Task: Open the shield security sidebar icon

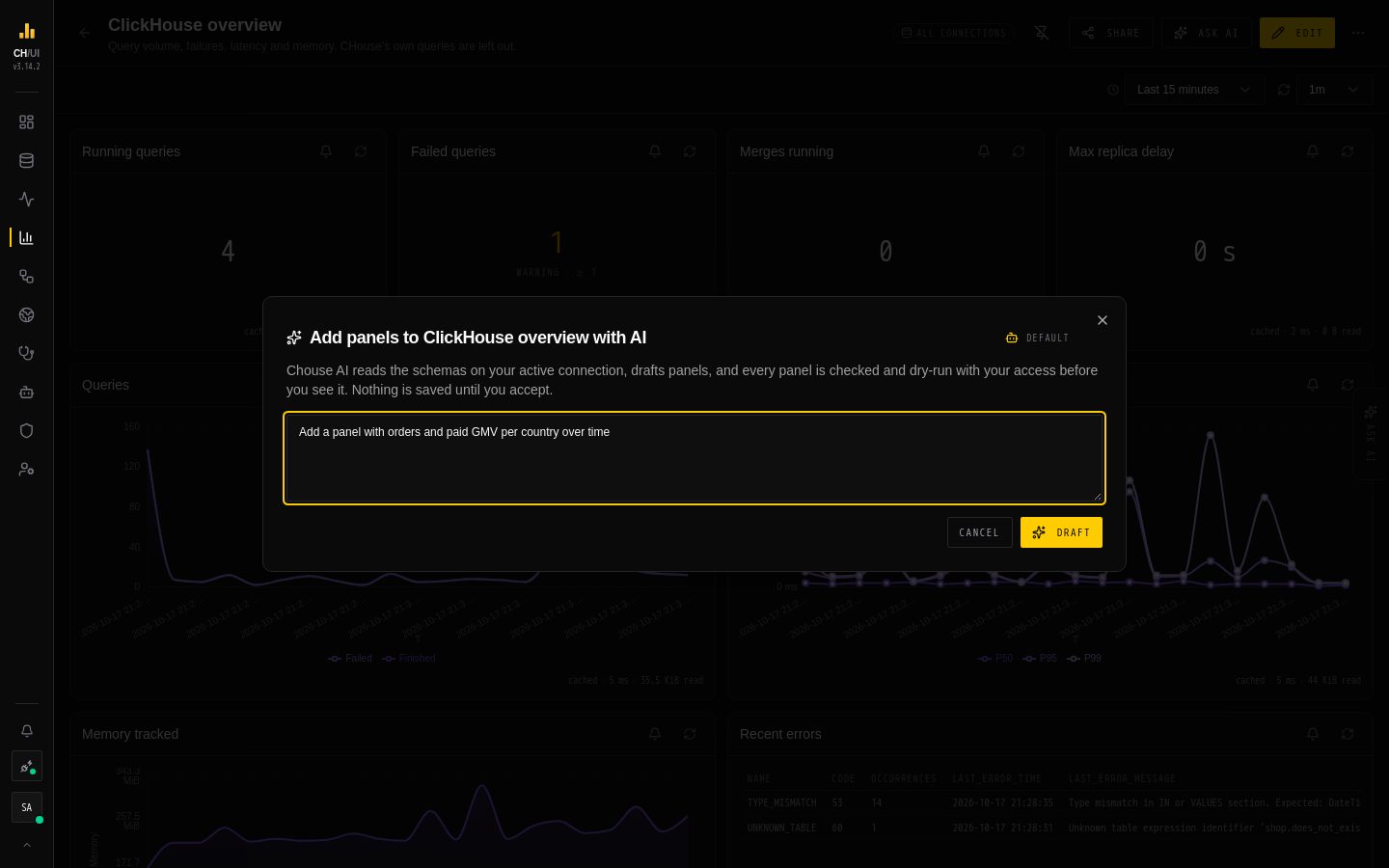Action: point(26,431)
